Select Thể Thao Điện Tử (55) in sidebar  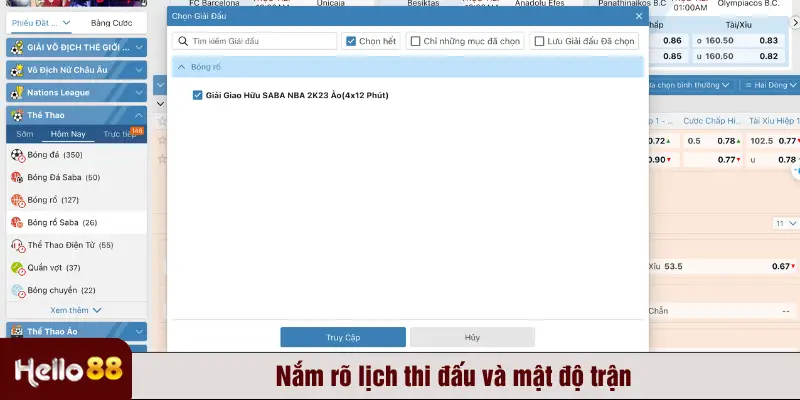77,245
